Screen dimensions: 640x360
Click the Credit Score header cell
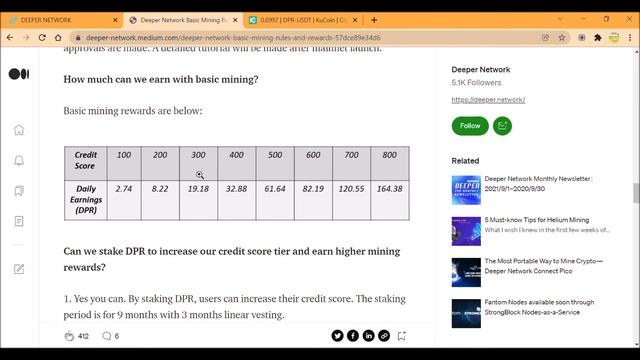pyautogui.click(x=86, y=163)
